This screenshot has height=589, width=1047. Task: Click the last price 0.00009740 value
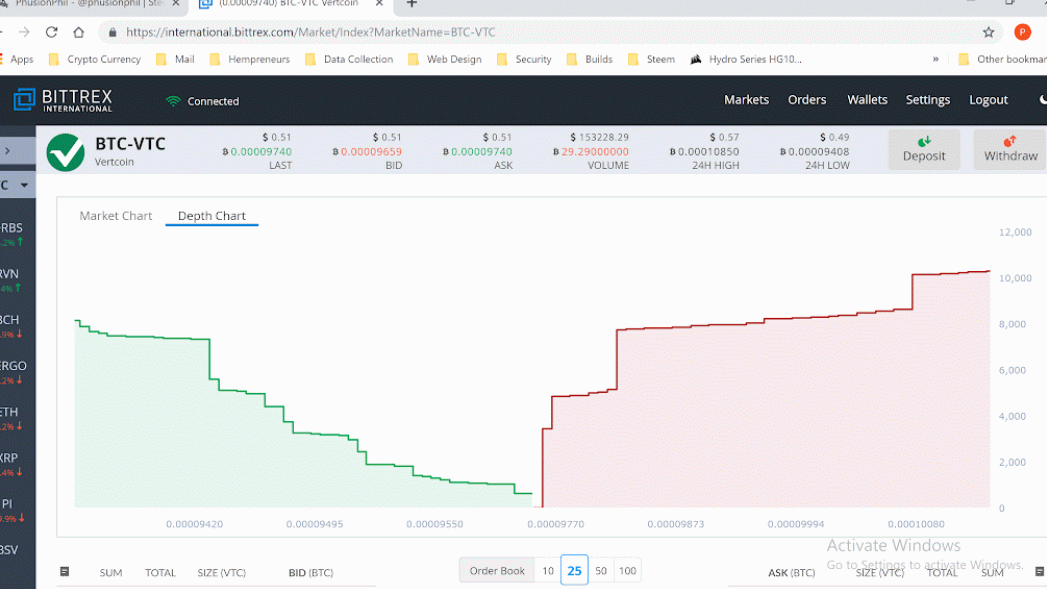(x=257, y=152)
